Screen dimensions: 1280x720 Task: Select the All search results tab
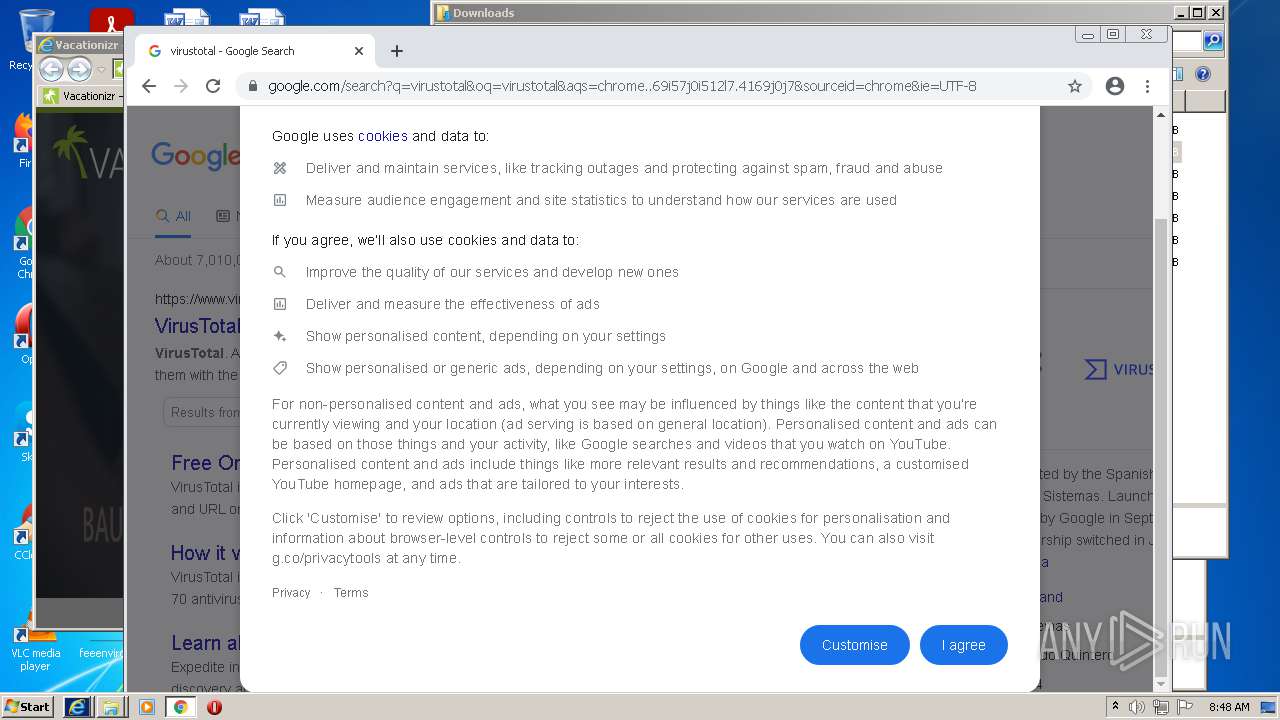[x=173, y=216]
